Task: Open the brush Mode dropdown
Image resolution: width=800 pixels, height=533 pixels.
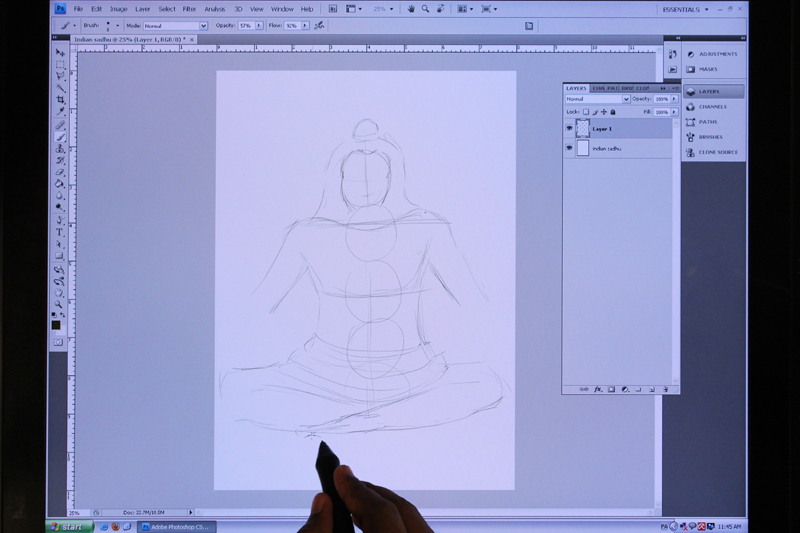Action: tap(176, 25)
